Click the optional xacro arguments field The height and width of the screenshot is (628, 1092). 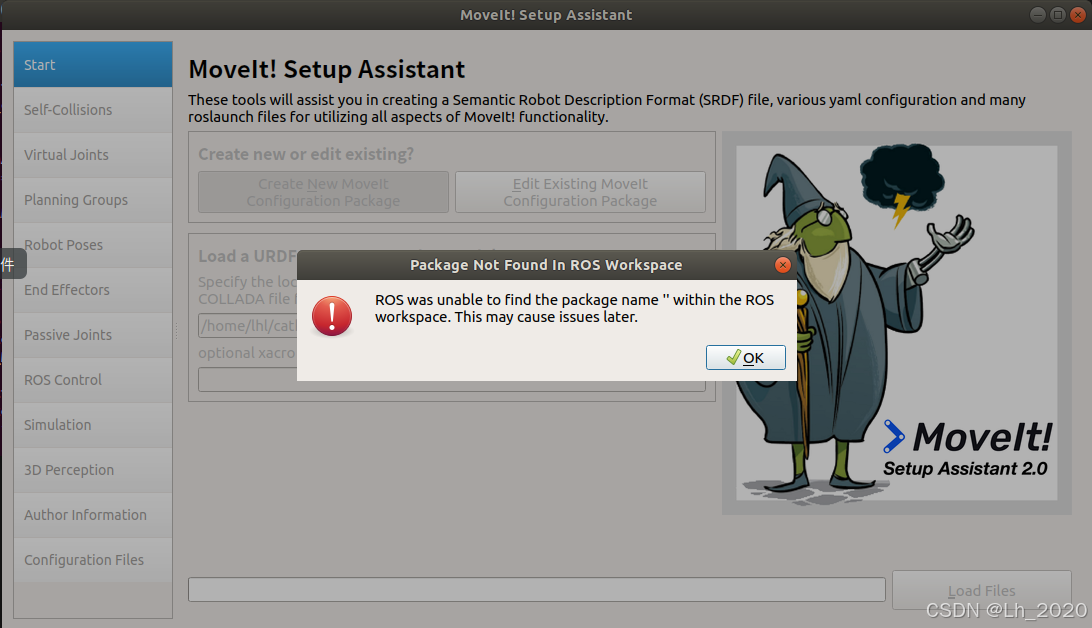(x=451, y=380)
